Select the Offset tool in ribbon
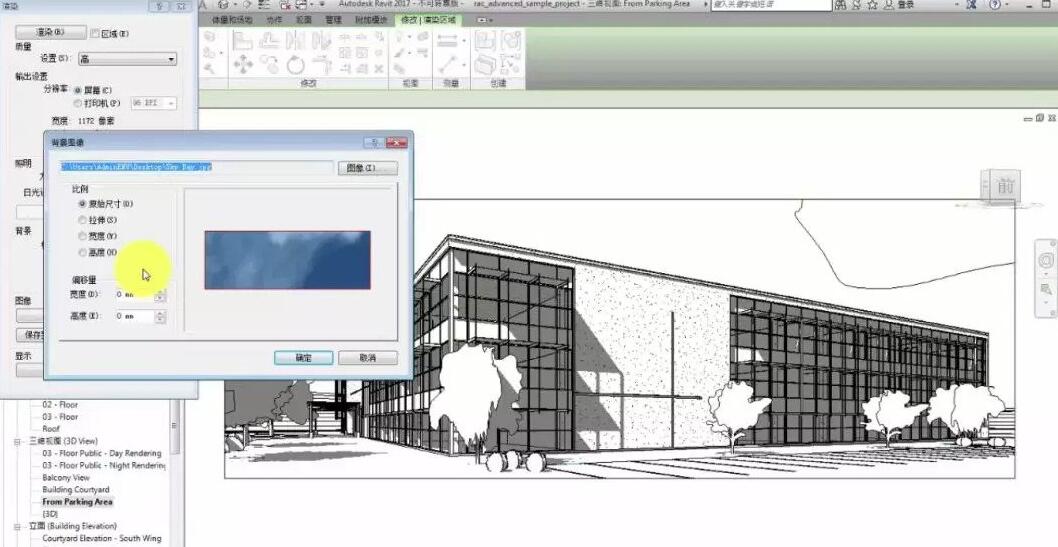Screen dimensions: 1058x547 point(269,40)
